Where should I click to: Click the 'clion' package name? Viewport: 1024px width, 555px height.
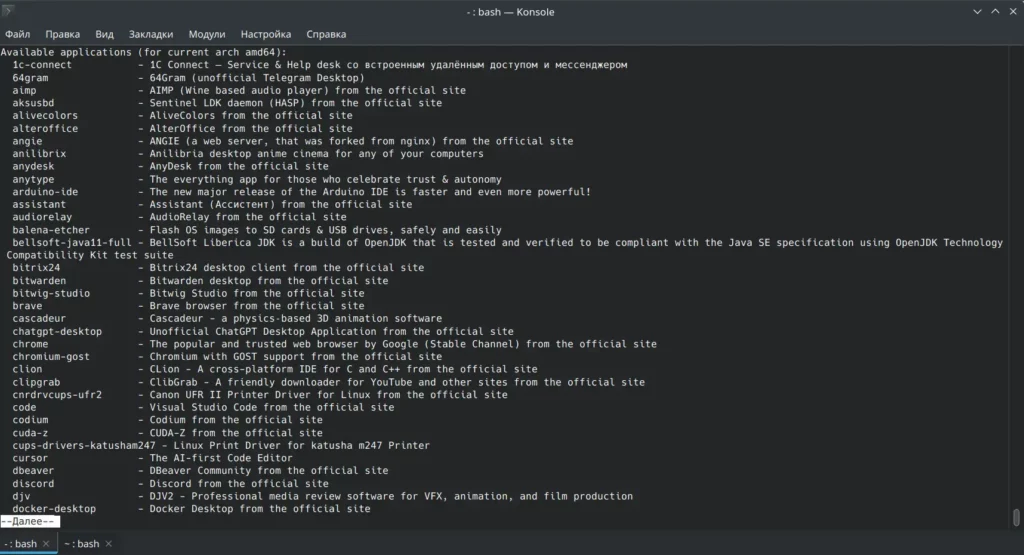pyautogui.click(x=27, y=369)
